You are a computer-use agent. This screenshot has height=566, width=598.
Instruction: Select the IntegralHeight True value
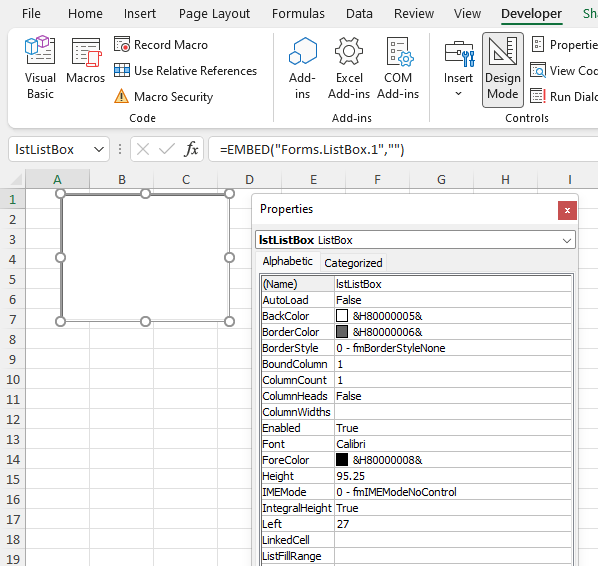[453, 508]
